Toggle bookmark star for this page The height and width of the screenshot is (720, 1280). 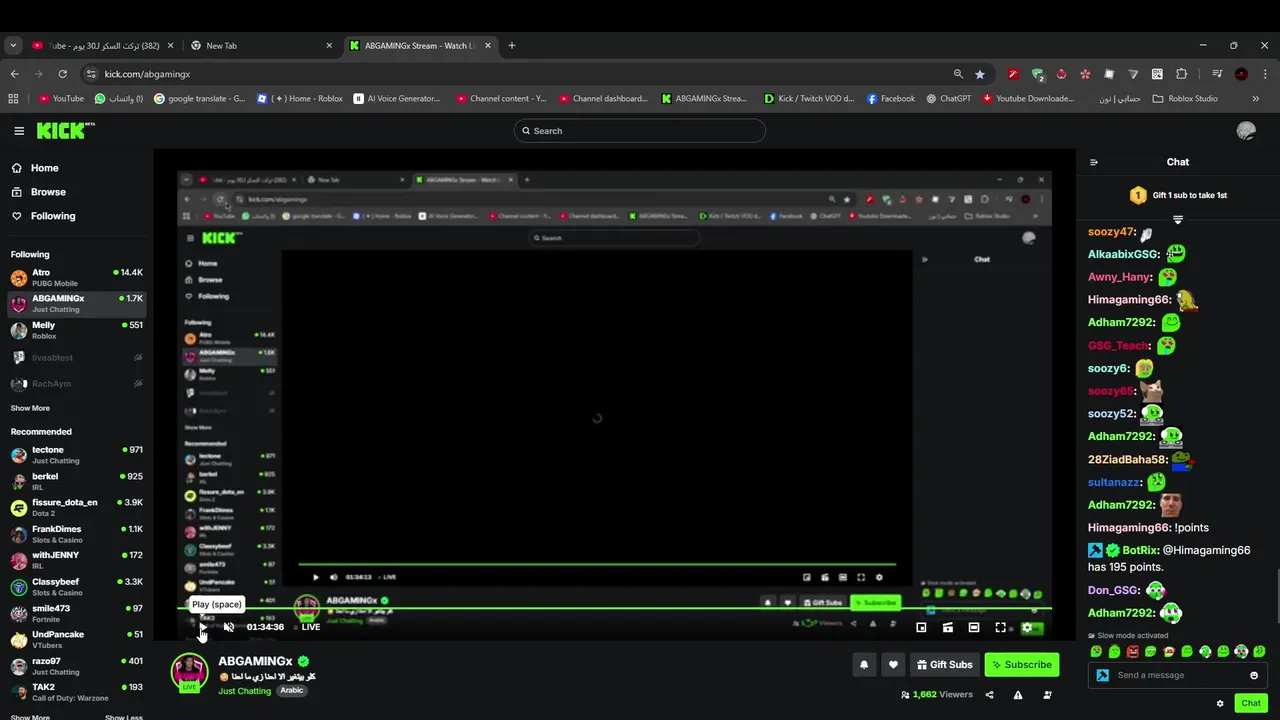pyautogui.click(x=980, y=74)
